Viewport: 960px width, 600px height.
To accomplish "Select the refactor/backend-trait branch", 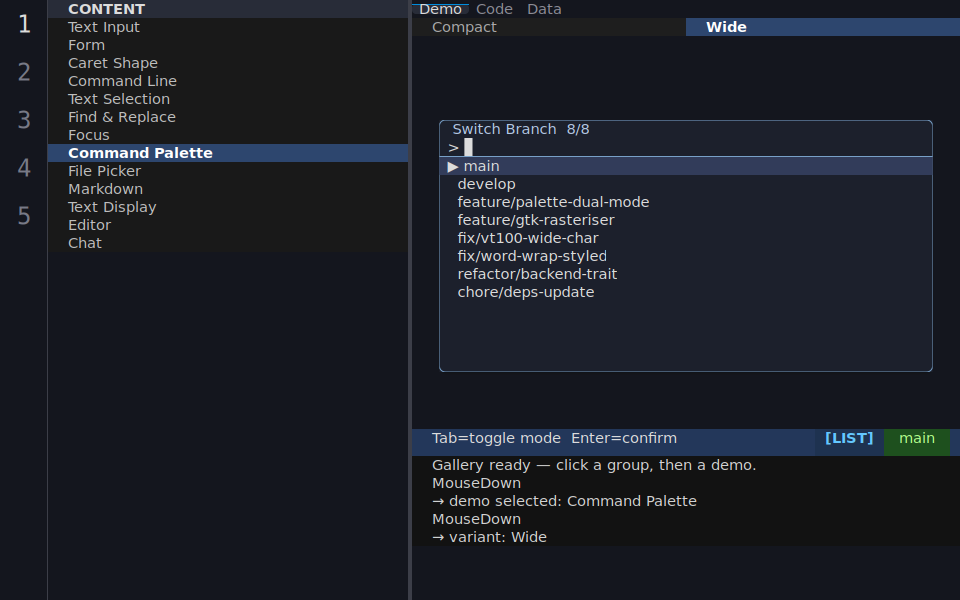I will (686, 274).
